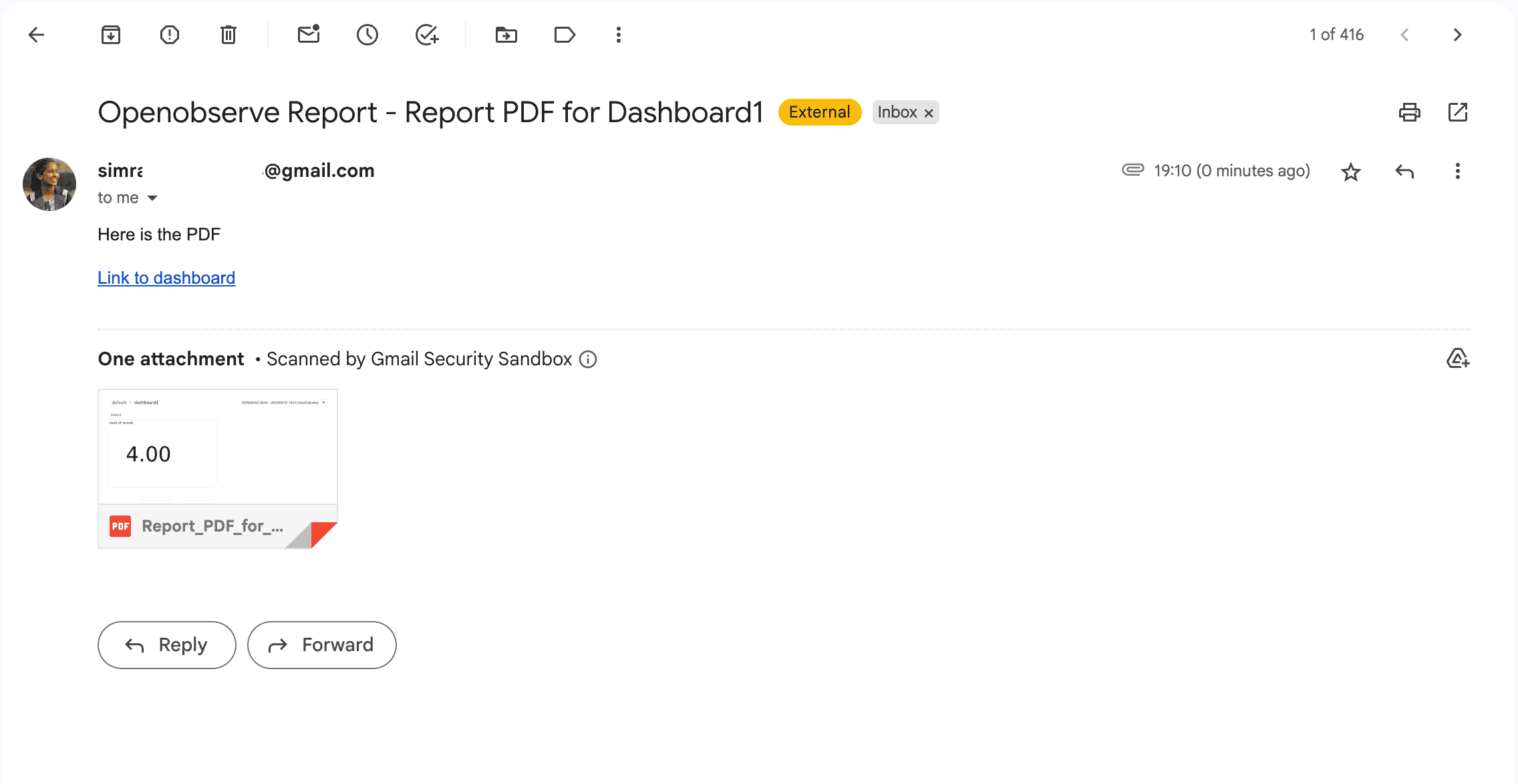Open the email in a new window
The image size is (1518, 784).
(1457, 112)
